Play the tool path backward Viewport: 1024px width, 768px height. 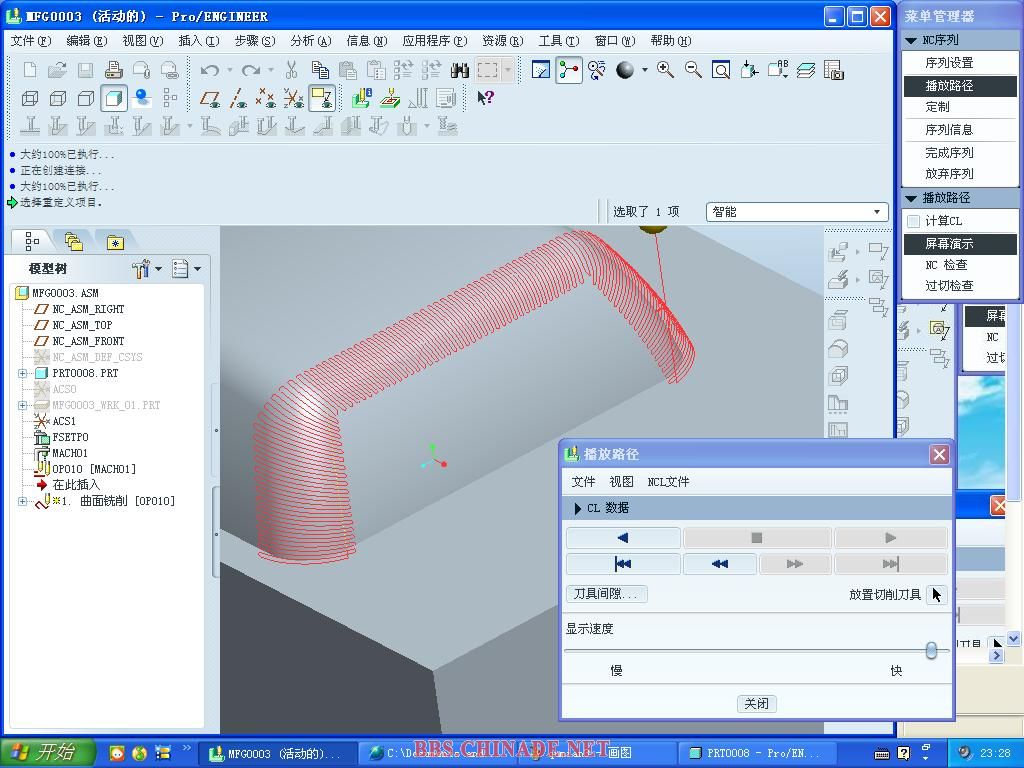point(623,538)
